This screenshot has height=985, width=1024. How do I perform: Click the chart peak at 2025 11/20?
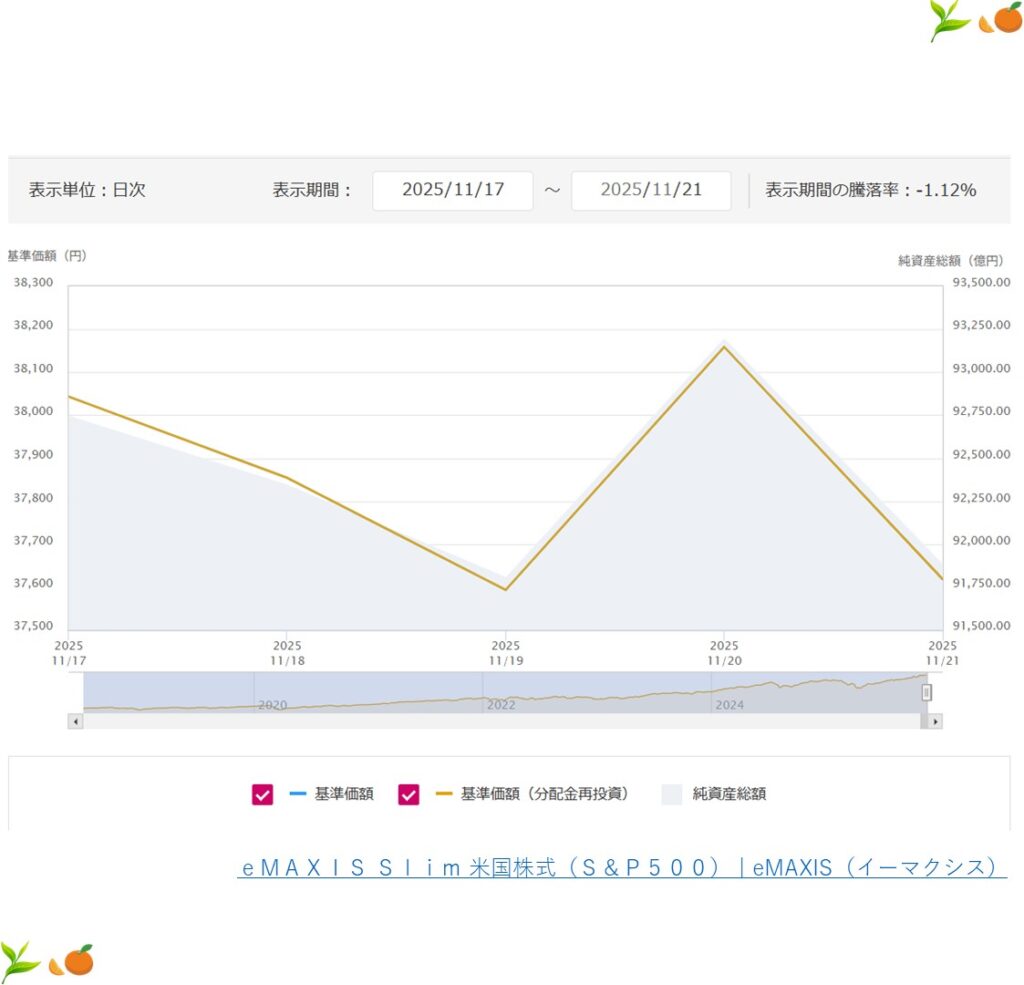723,346
